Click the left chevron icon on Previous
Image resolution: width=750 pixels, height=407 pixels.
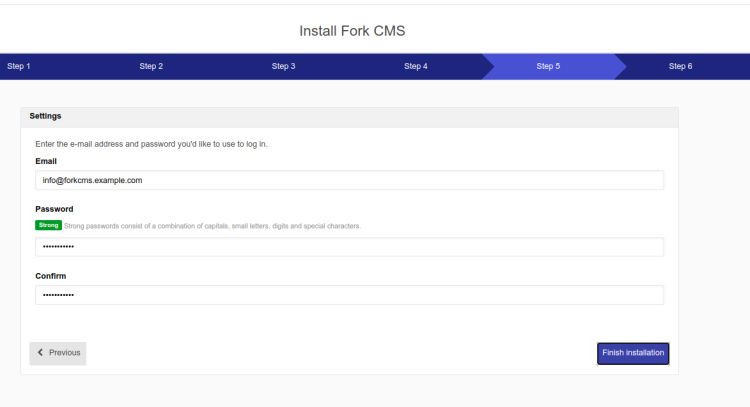41,353
